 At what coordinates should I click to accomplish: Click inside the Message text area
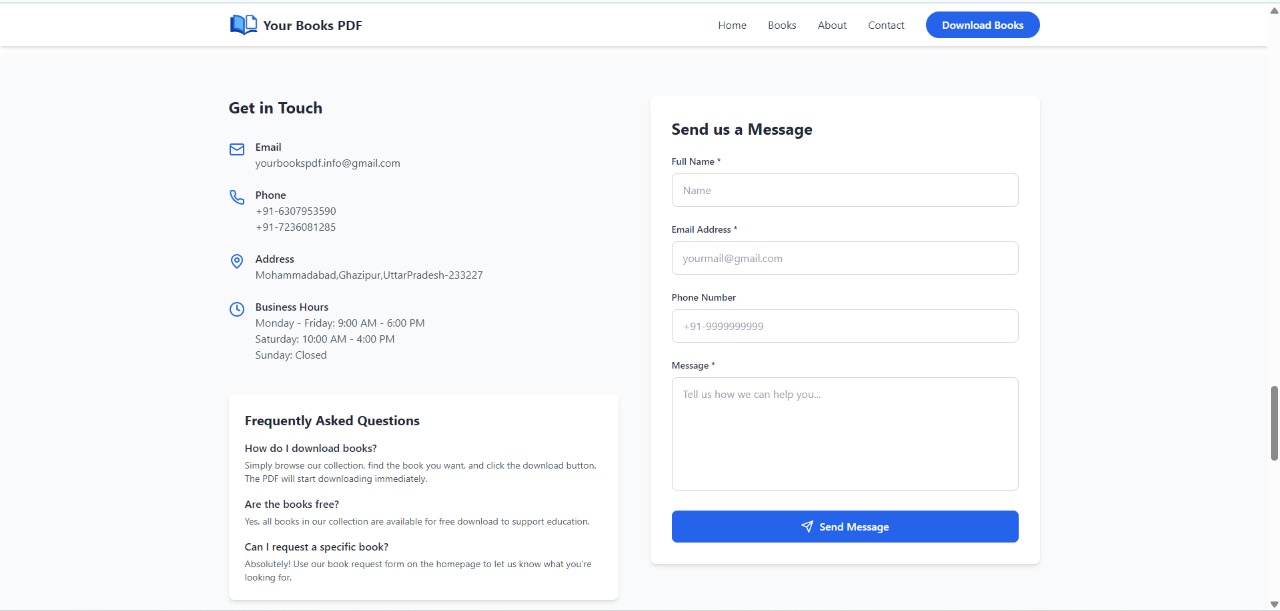[x=845, y=434]
